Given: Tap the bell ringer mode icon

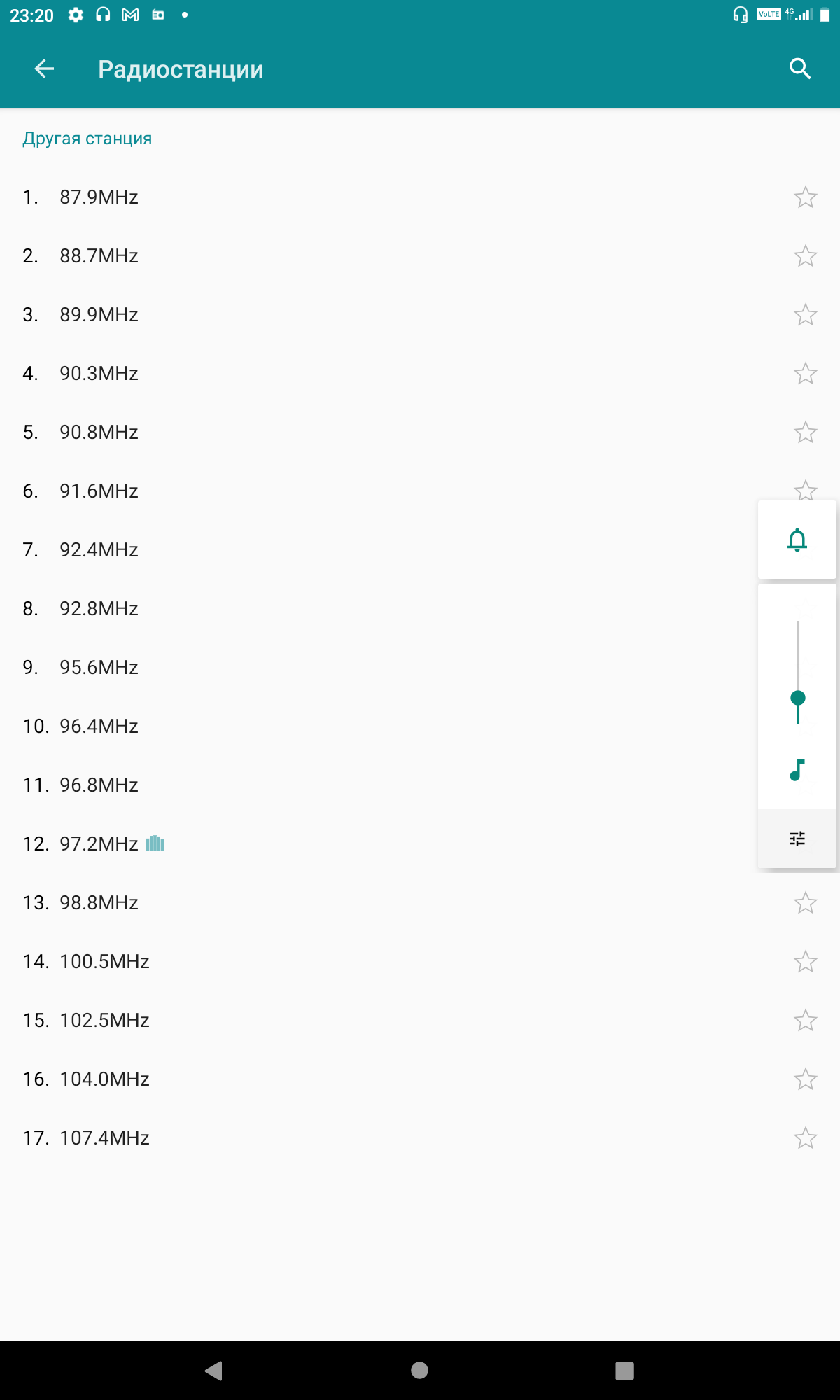Looking at the screenshot, I should (x=797, y=540).
